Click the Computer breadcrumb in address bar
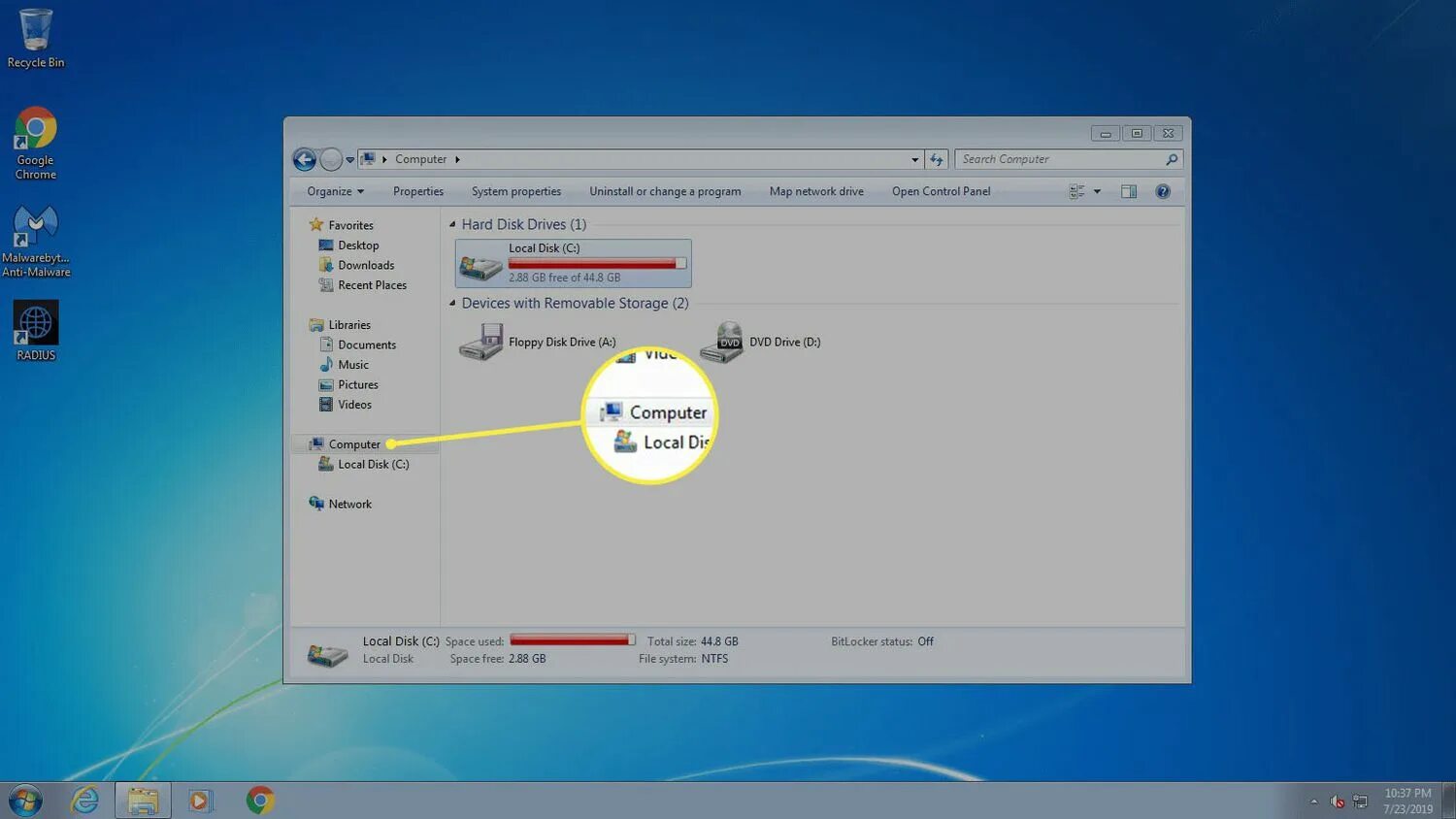This screenshot has height=819, width=1456. [420, 159]
